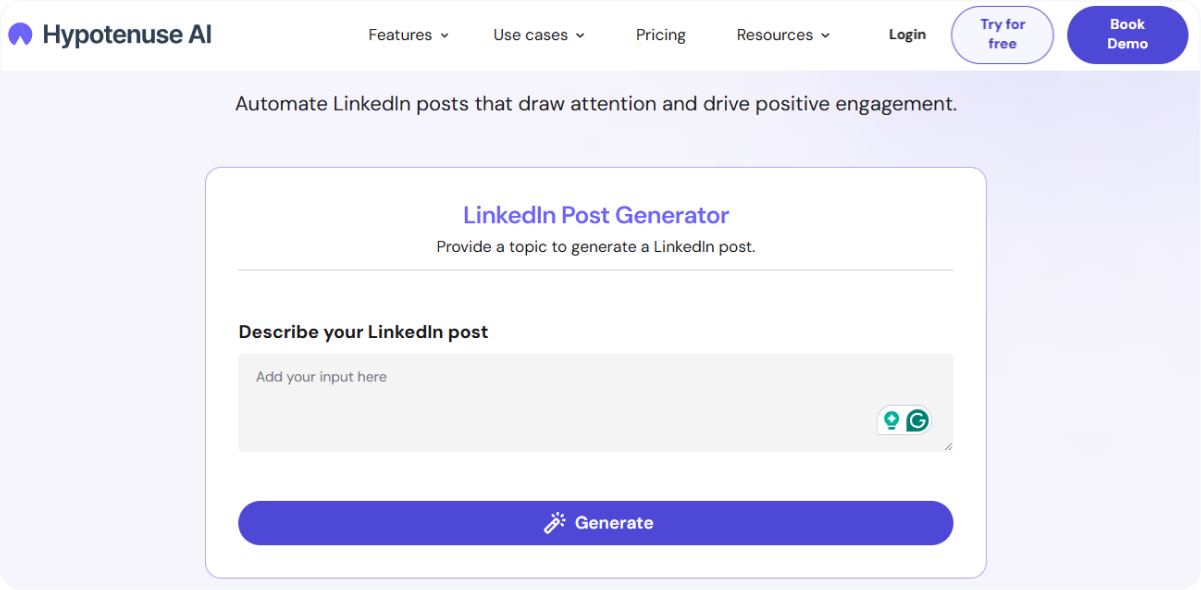1201x590 pixels.
Task: Click the Book Demo button
Action: click(1127, 35)
